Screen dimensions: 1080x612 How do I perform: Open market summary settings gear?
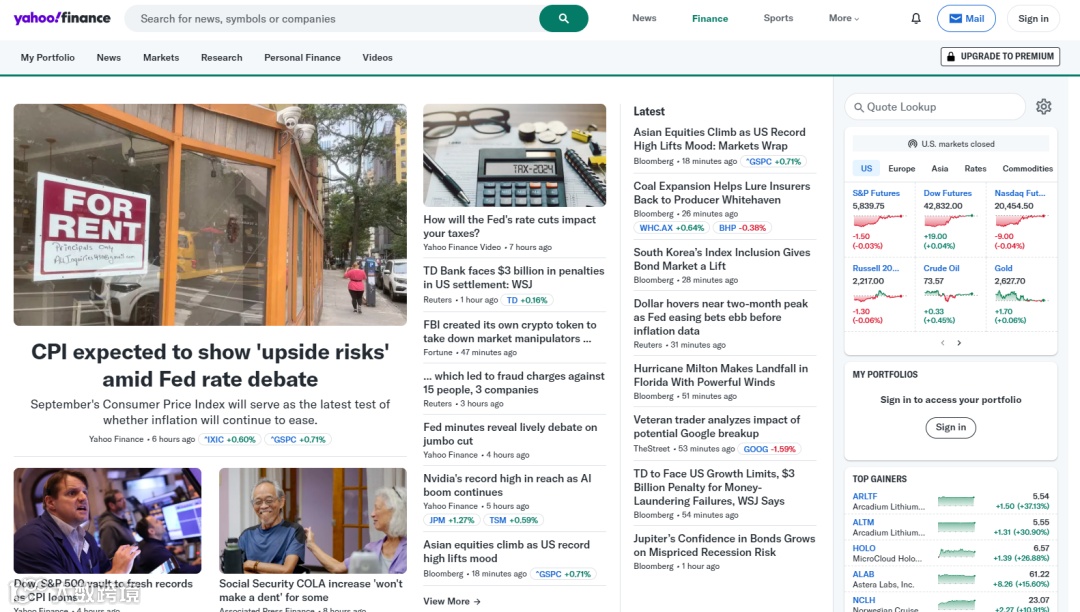click(x=1043, y=107)
